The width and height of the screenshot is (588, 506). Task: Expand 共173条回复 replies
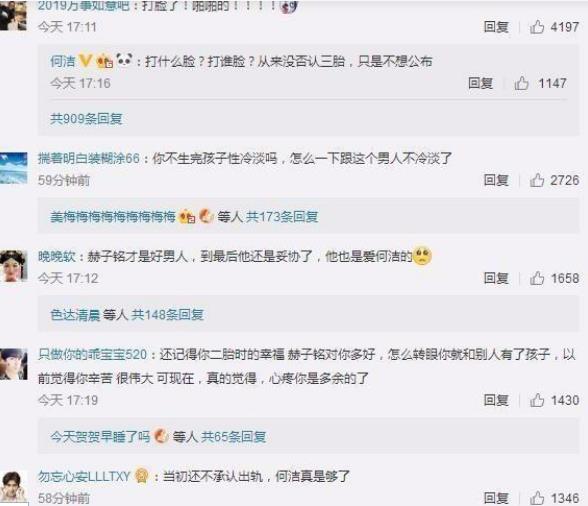point(282,217)
